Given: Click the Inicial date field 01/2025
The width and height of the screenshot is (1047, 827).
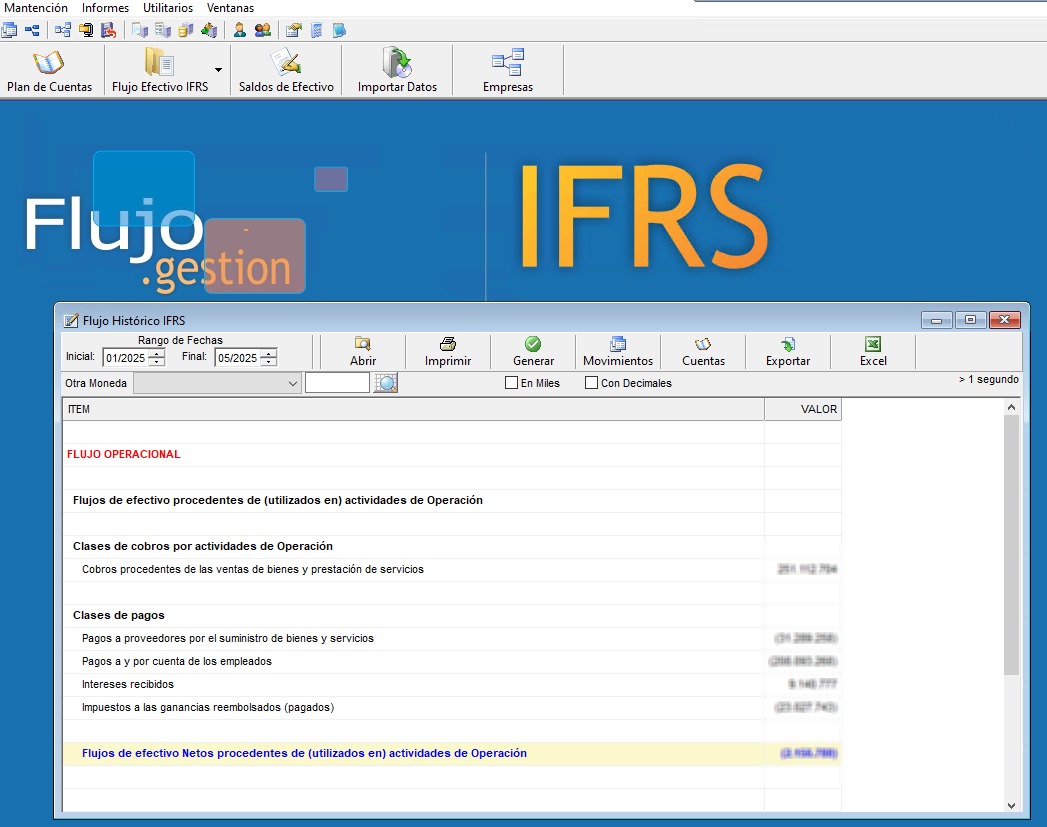Looking at the screenshot, I should (x=126, y=358).
